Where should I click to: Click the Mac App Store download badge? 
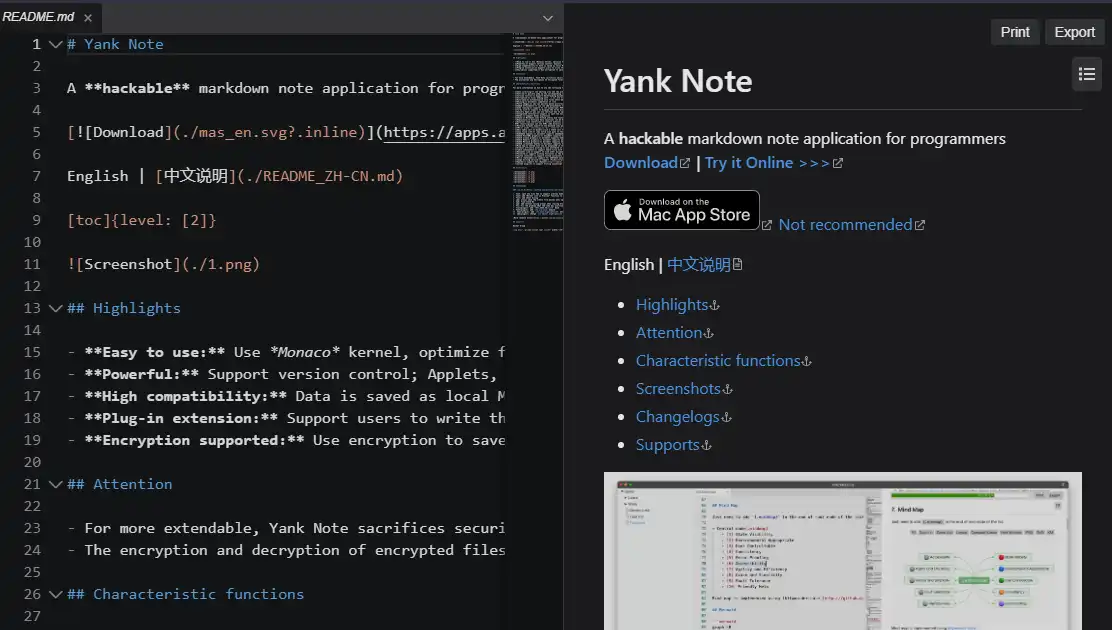coord(682,210)
